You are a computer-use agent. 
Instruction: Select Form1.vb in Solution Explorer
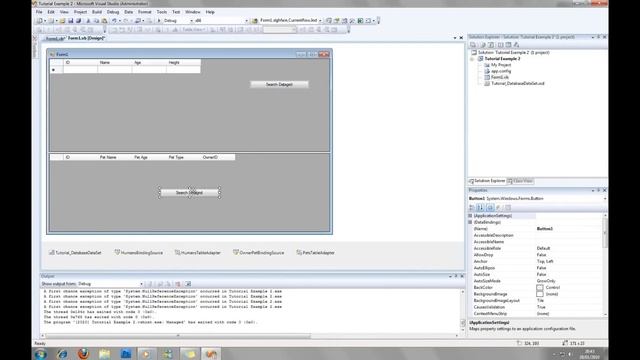[500, 77]
